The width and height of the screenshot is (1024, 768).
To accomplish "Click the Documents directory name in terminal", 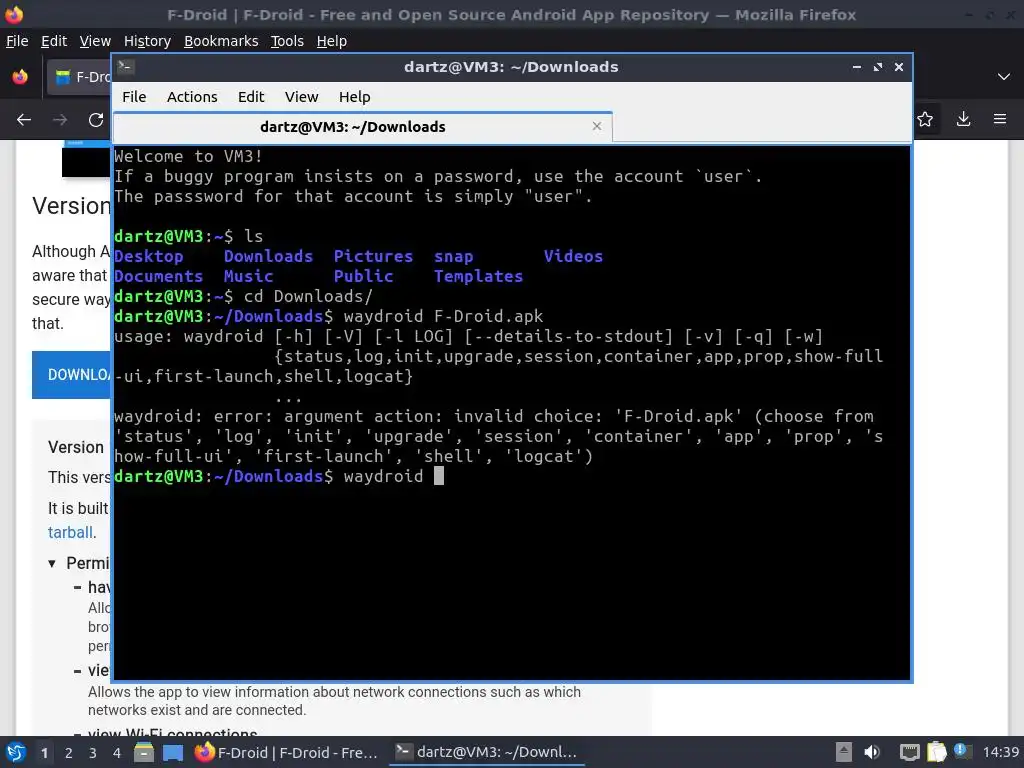I will click(158, 276).
